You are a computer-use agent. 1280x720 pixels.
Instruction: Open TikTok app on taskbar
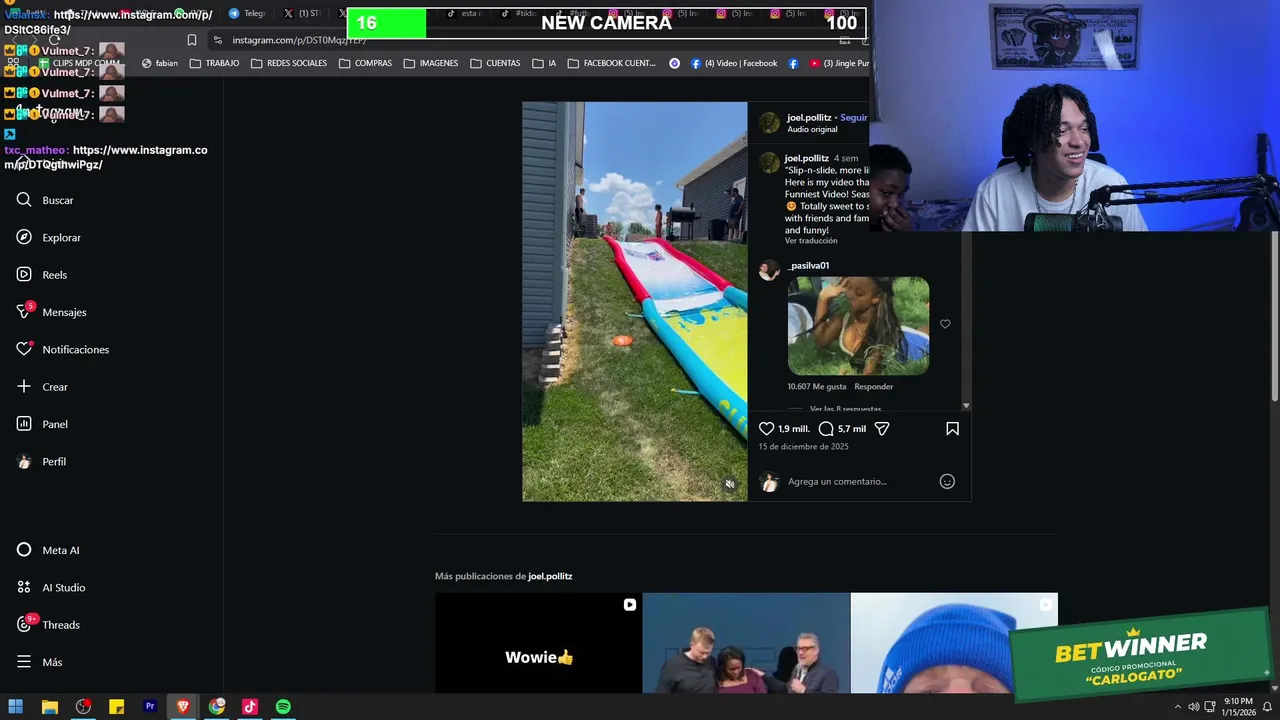(x=250, y=707)
